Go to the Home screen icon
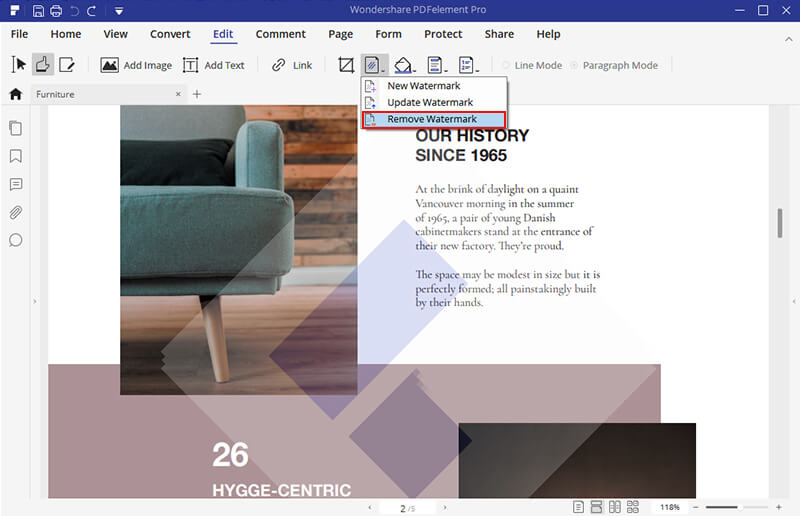This screenshot has height=516, width=800. [x=15, y=94]
